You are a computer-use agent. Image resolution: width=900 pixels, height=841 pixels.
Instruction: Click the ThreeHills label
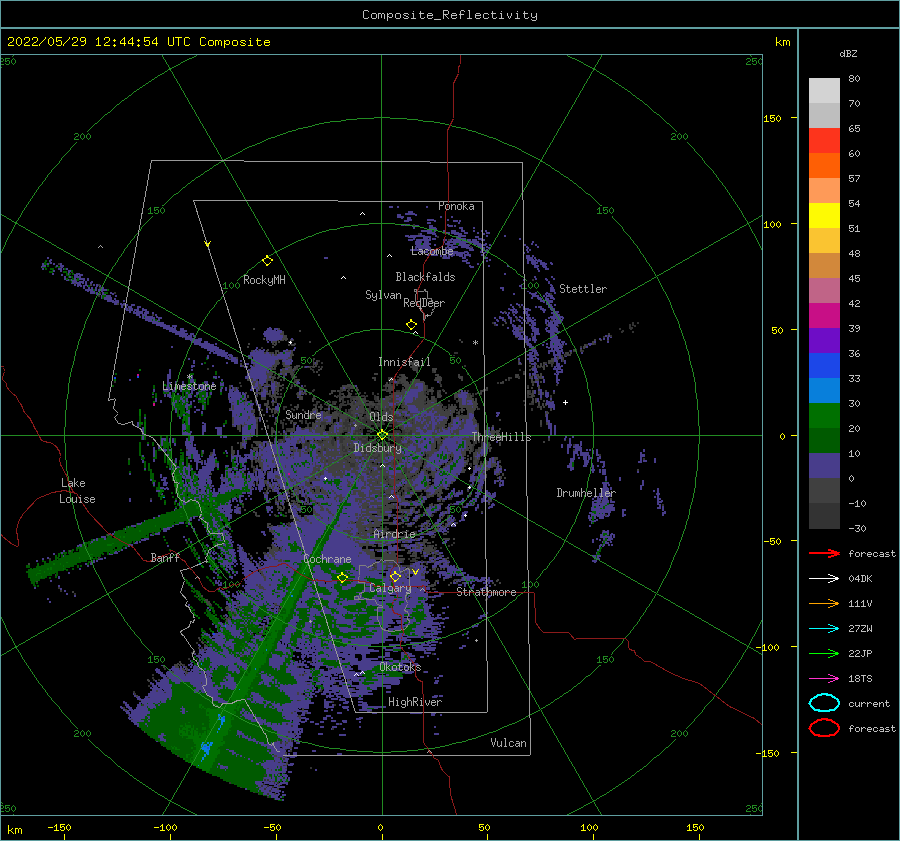(502, 437)
